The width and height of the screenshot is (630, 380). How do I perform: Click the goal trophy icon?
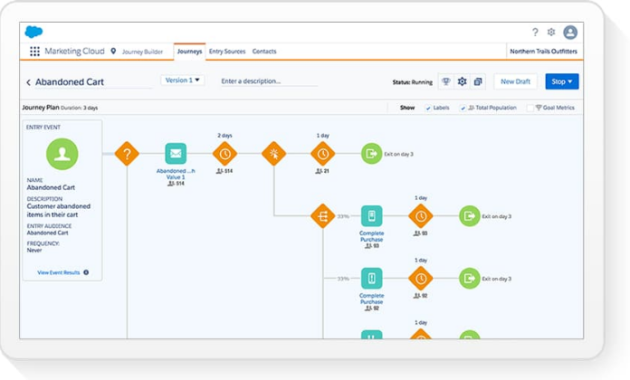[446, 82]
